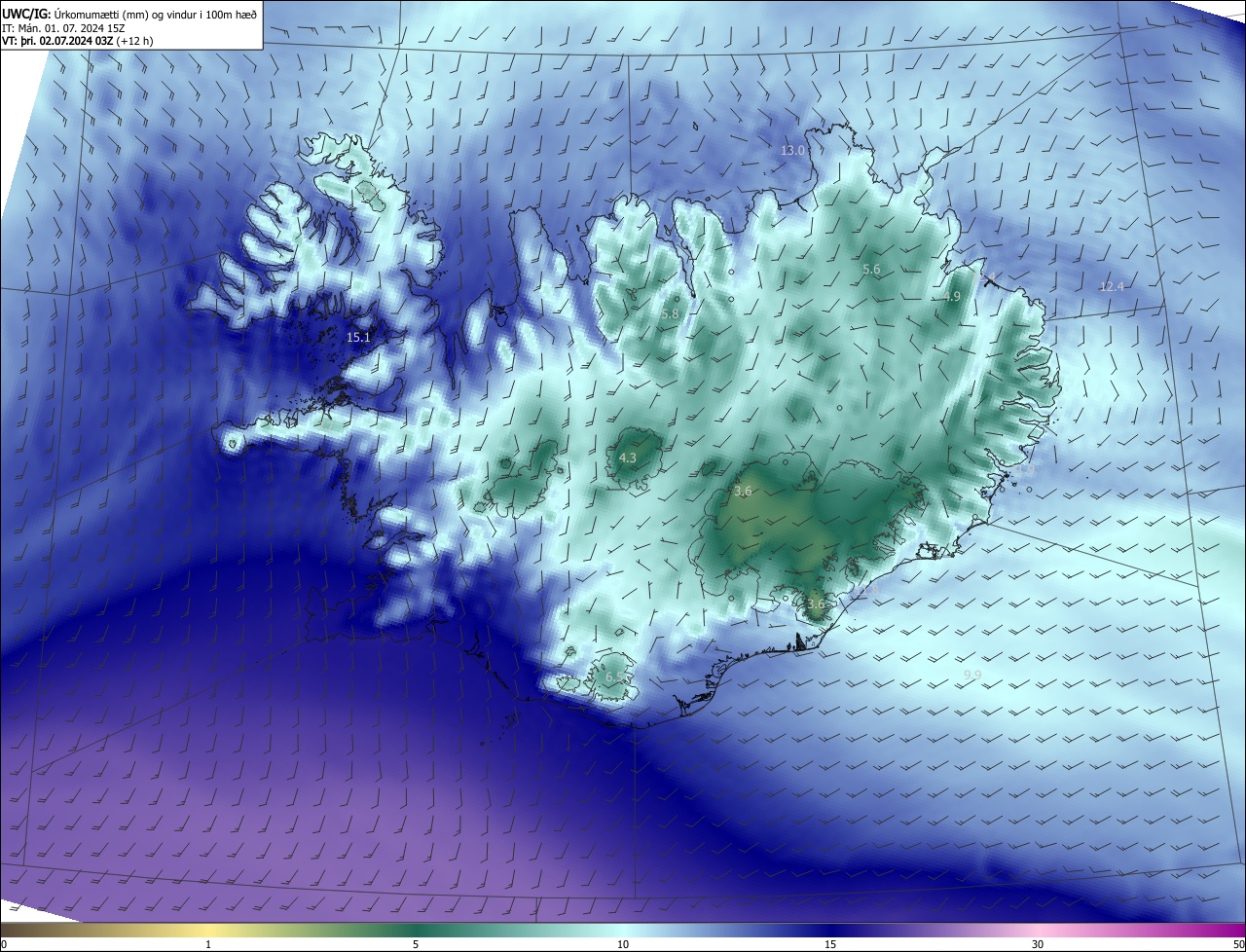1246x952 pixels.
Task: Click the 50 tick label on the legend
Action: (x=1238, y=944)
